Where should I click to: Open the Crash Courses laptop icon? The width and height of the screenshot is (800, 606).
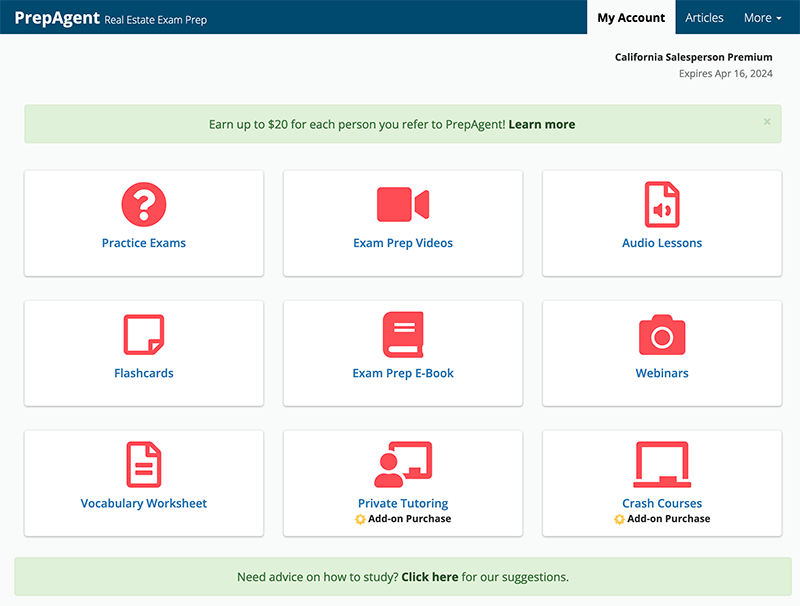[x=662, y=464]
